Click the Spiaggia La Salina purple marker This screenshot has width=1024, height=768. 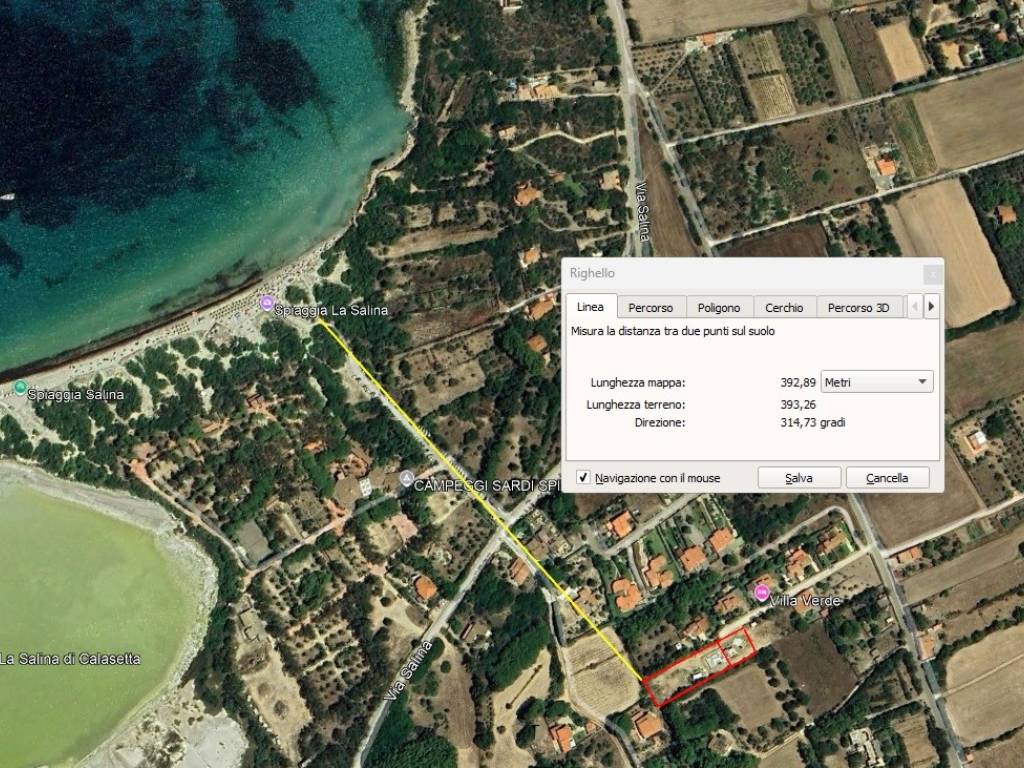pos(266,303)
